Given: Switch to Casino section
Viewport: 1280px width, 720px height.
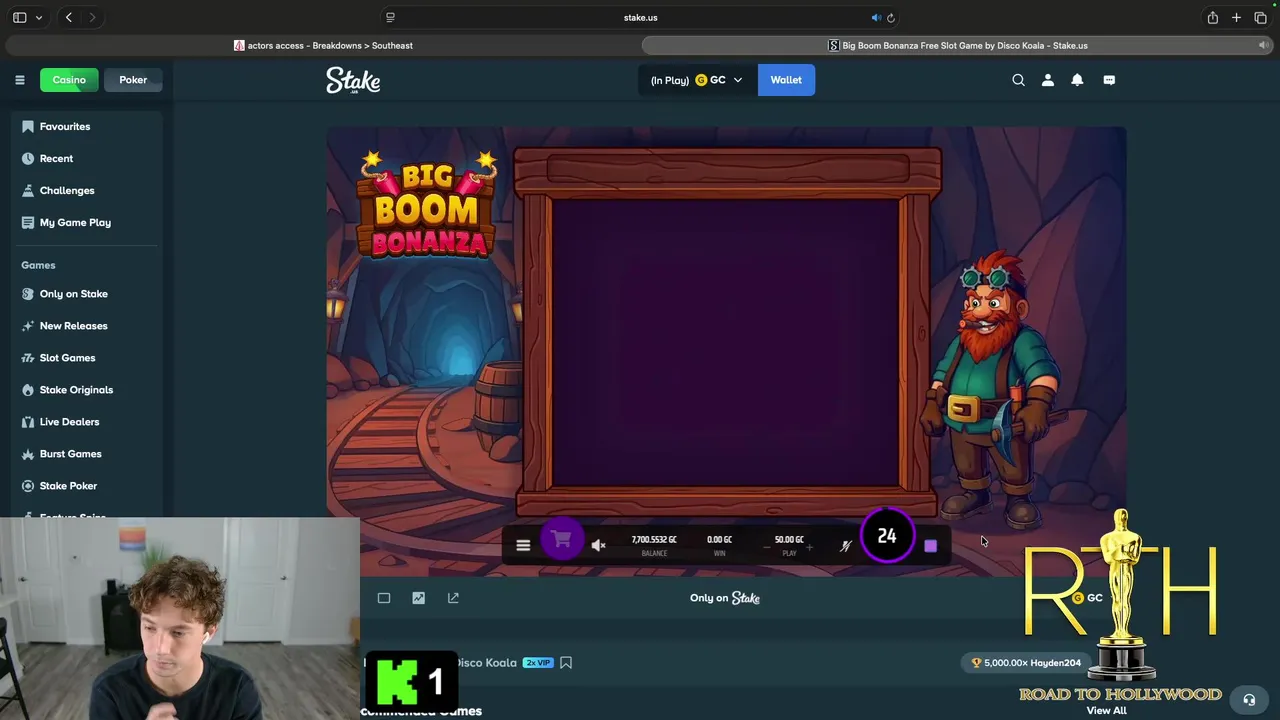Looking at the screenshot, I should click(x=69, y=80).
